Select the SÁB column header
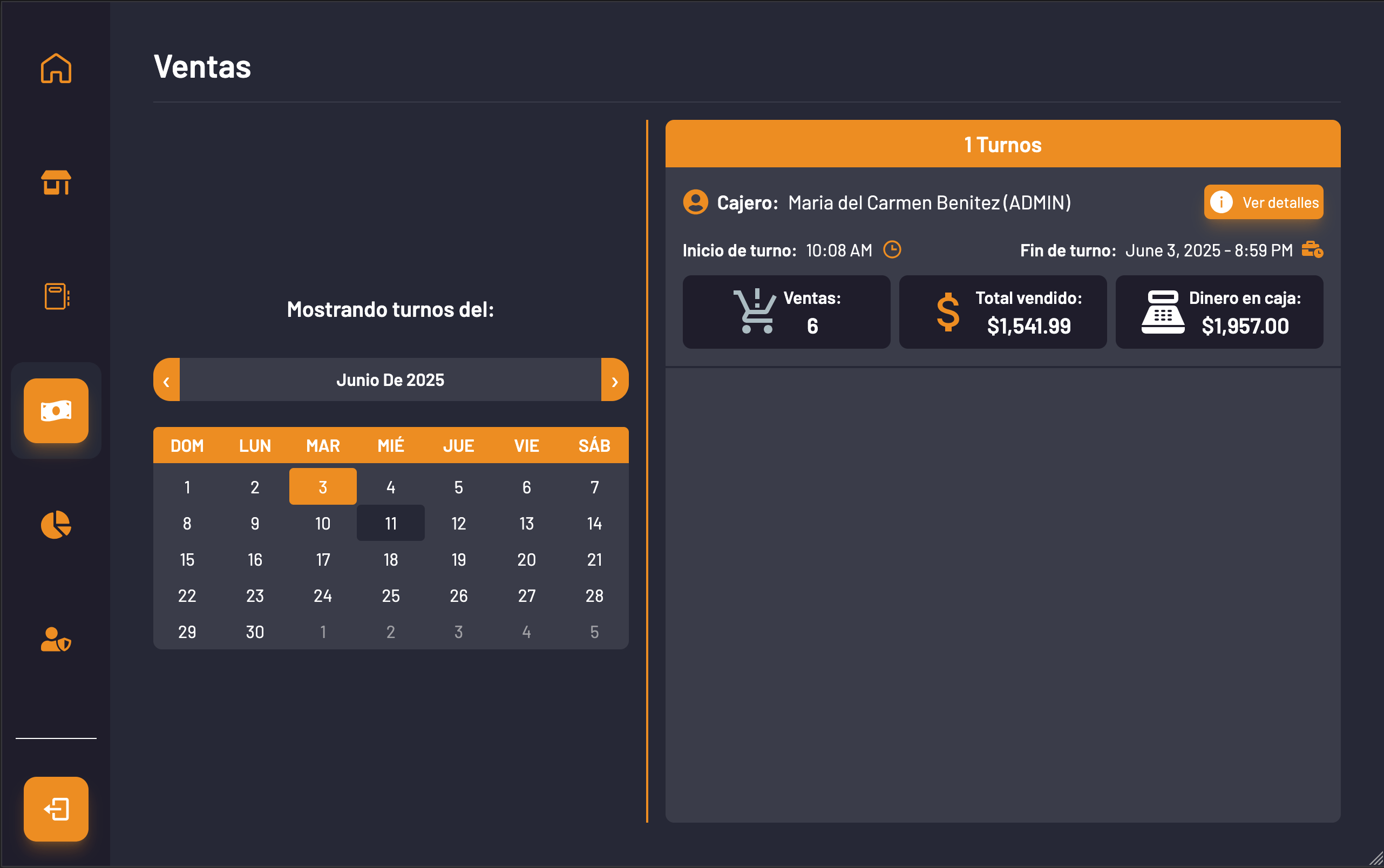 [595, 445]
